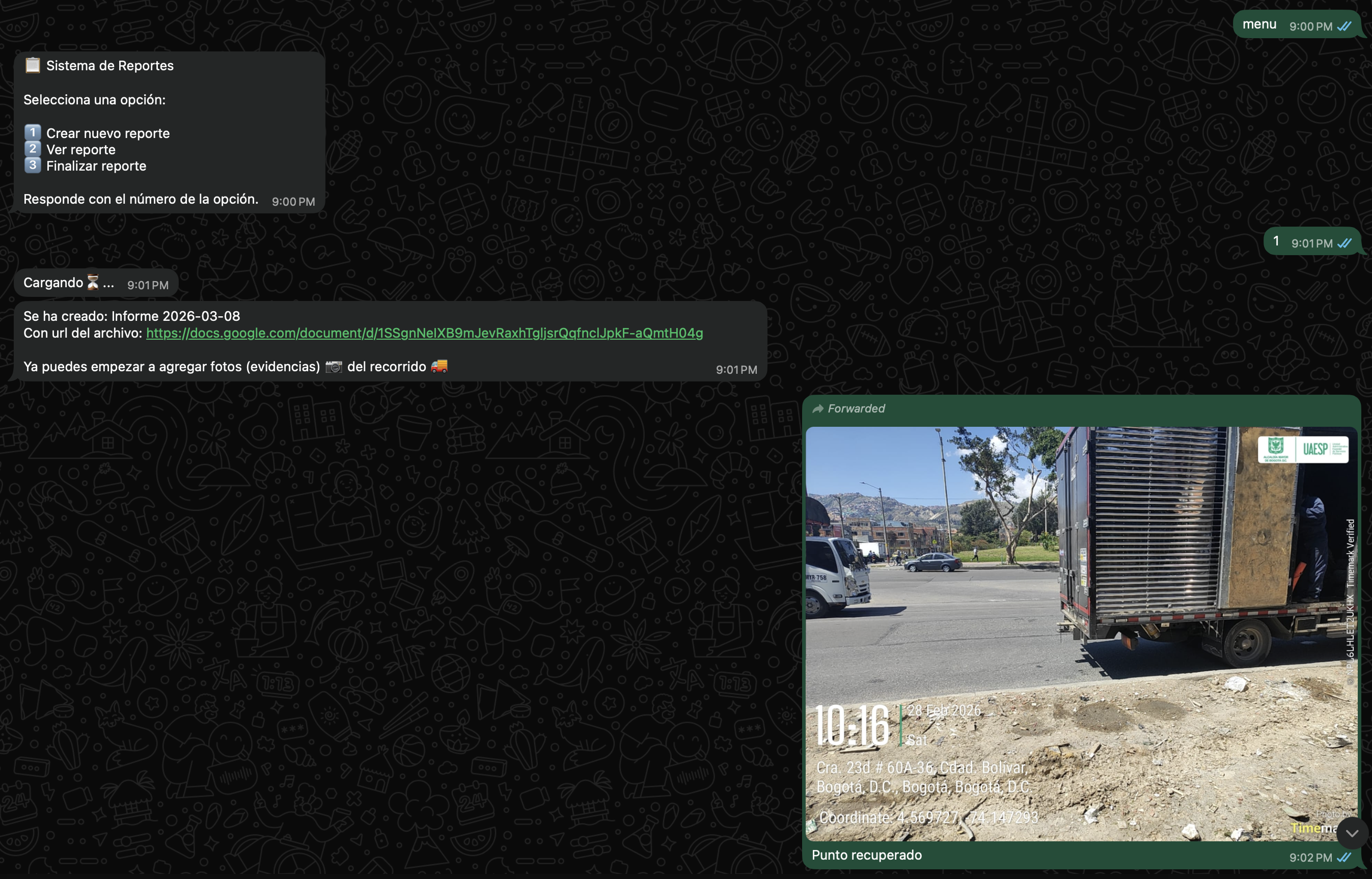This screenshot has height=879, width=1372.
Task: Click the clipboard emoji beside Sistema de Reportes
Action: pyautogui.click(x=33, y=65)
